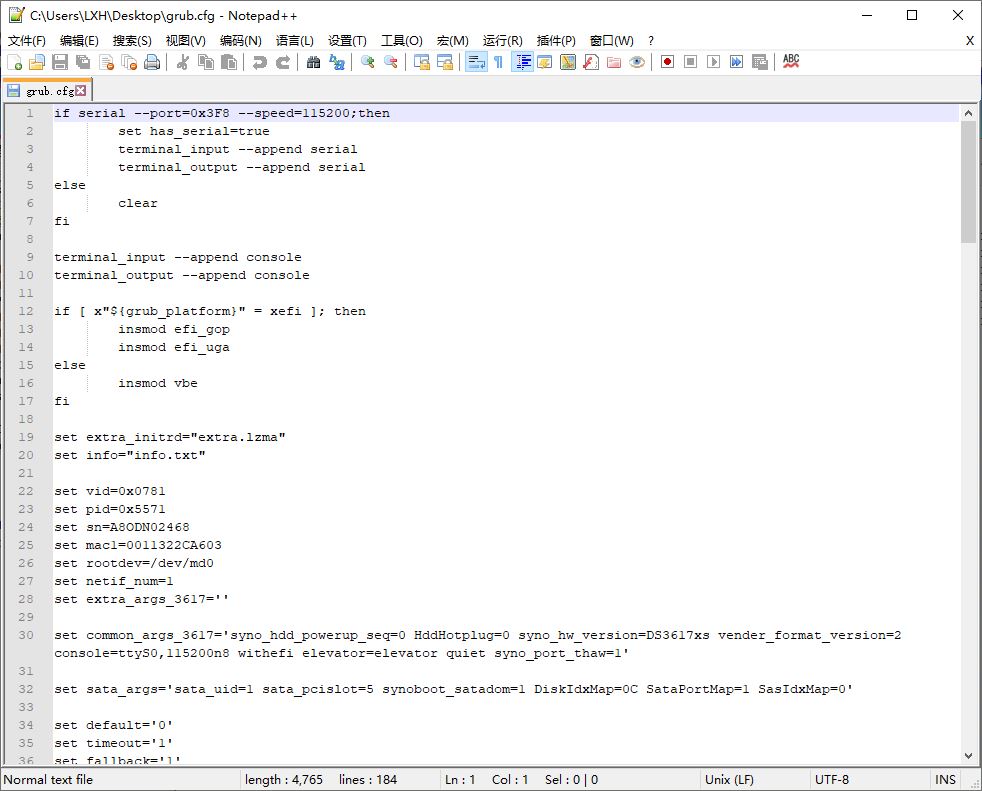
Task: Toggle the Word Wrap button
Action: point(475,62)
